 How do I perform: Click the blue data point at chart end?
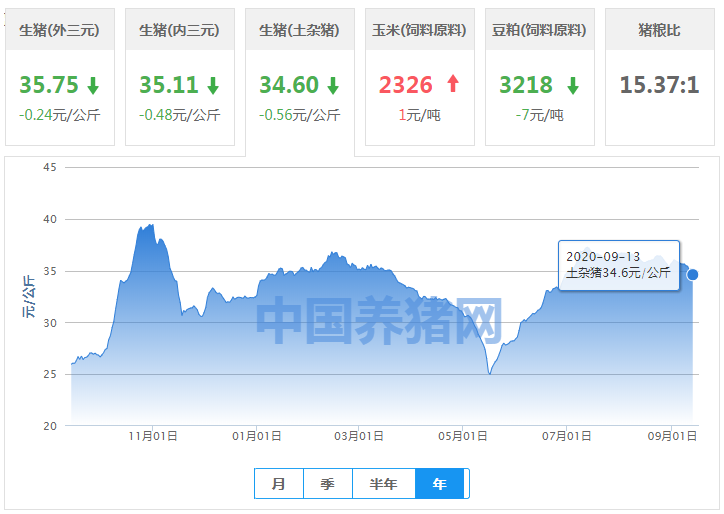(x=692, y=275)
